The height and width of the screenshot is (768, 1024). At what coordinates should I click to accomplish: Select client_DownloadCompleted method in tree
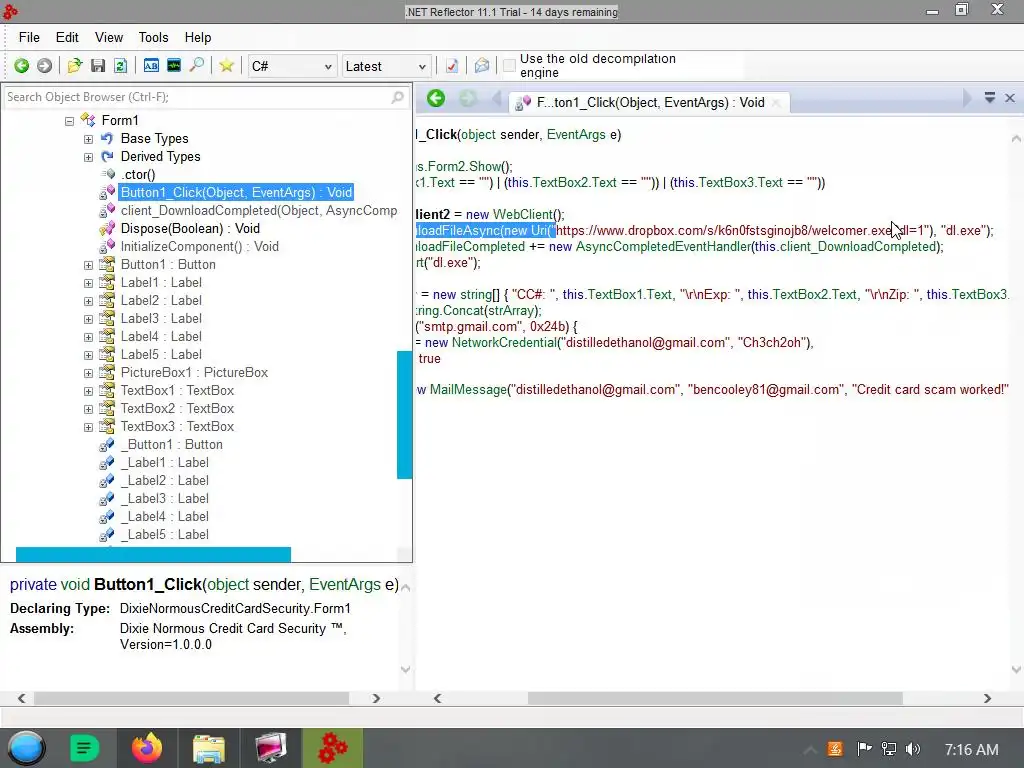pyautogui.click(x=259, y=211)
